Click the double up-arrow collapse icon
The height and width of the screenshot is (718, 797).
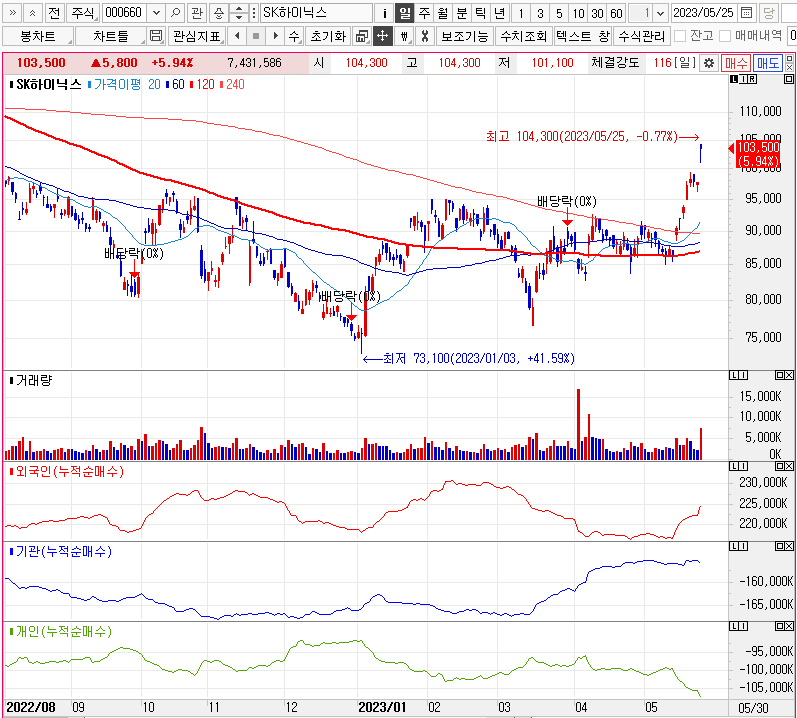[x=32, y=13]
